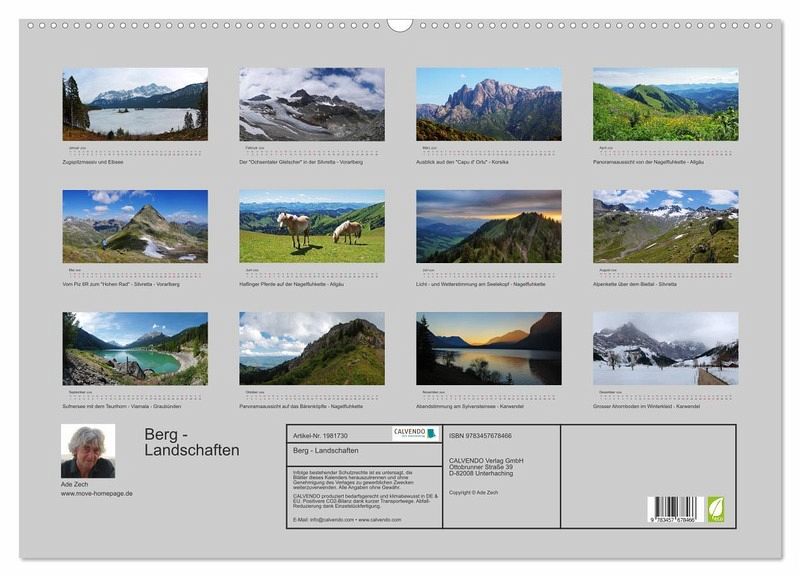
Task: Select the "Alpenkette über dem Bieltal" caption
Action: click(x=635, y=284)
